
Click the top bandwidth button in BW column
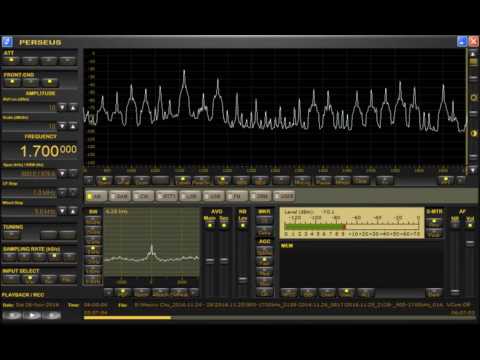pyautogui.click(x=93, y=221)
